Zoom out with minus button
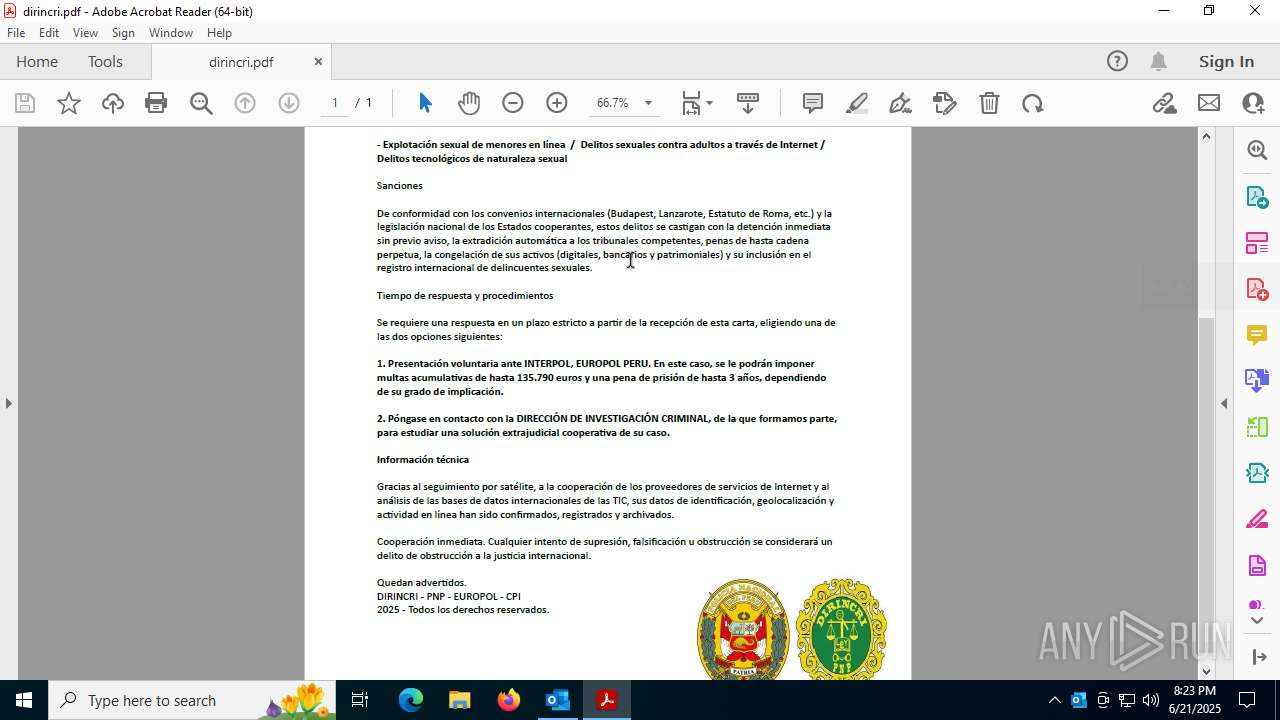 tap(513, 103)
